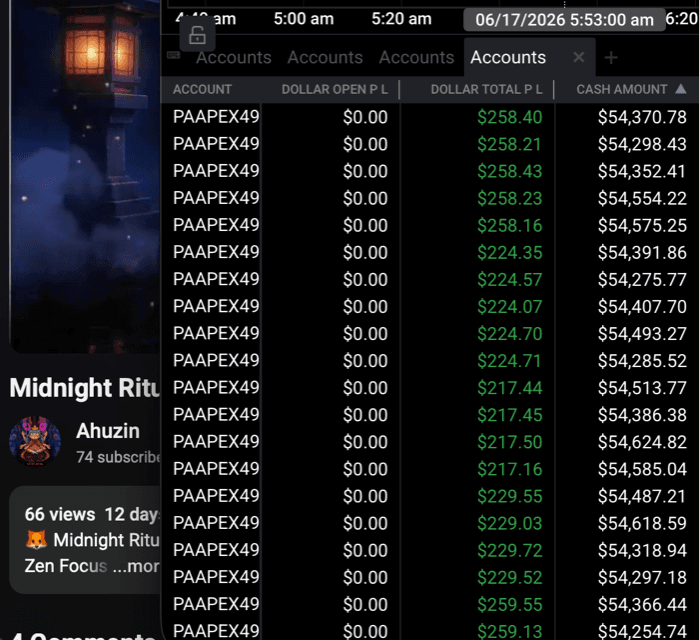Screen dimensions: 699x640
Task: Select cash amount $54,366.44
Action: 642,604
